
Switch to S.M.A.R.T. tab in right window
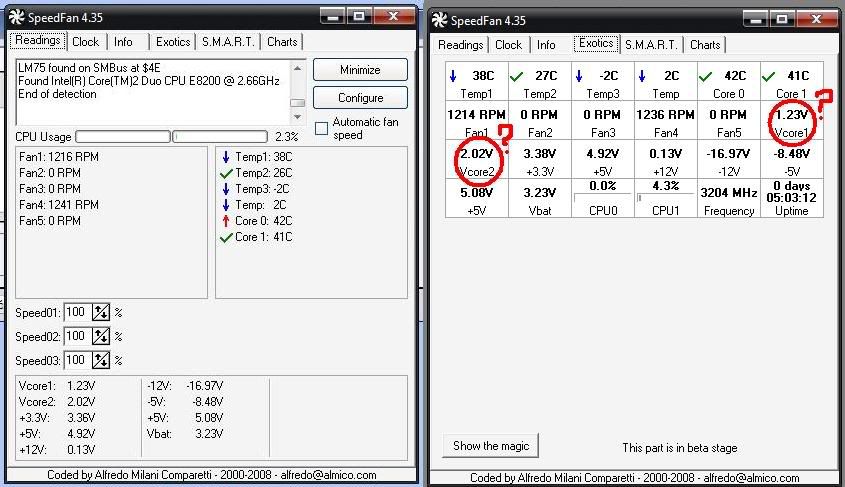coord(651,45)
